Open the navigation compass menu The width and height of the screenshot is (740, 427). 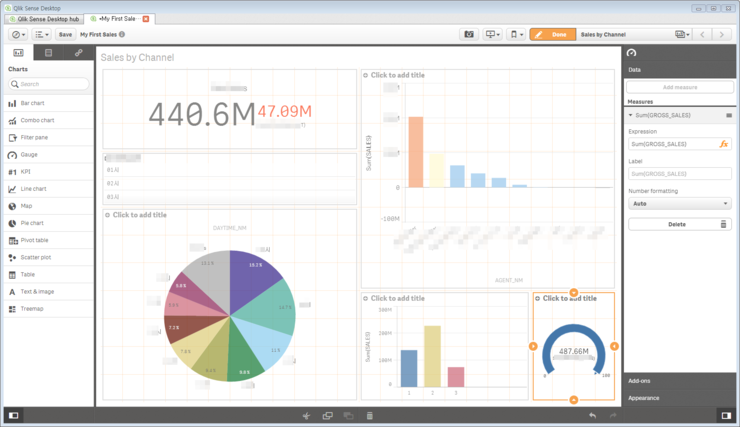[x=18, y=34]
